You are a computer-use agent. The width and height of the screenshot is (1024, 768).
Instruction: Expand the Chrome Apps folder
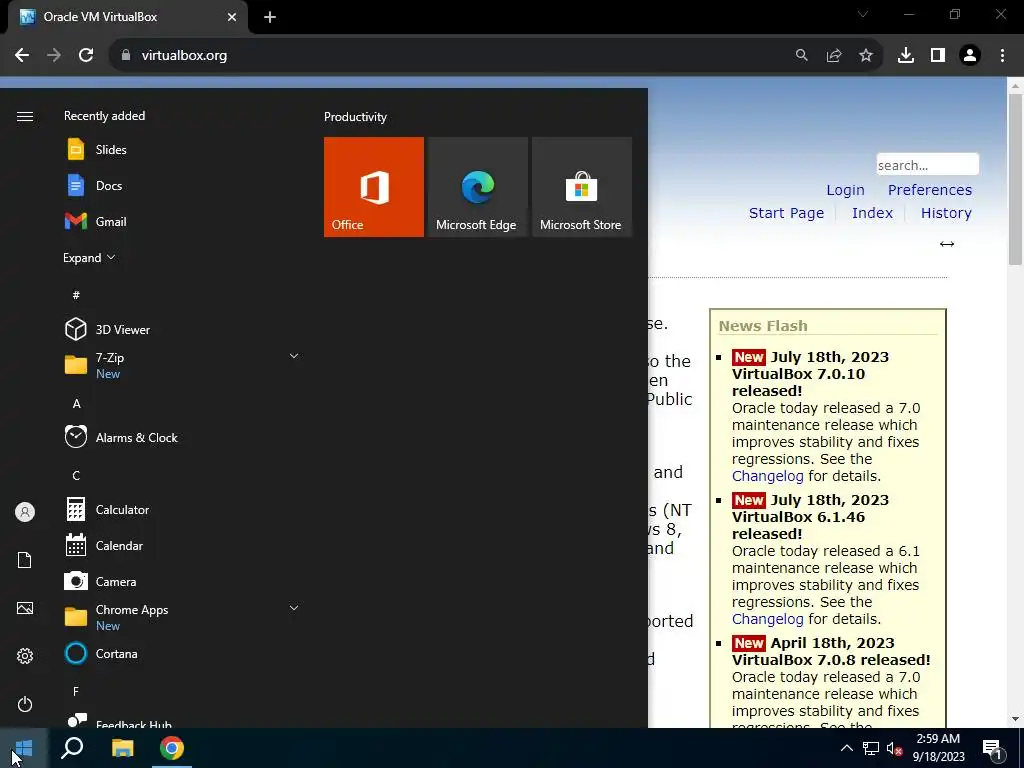294,608
